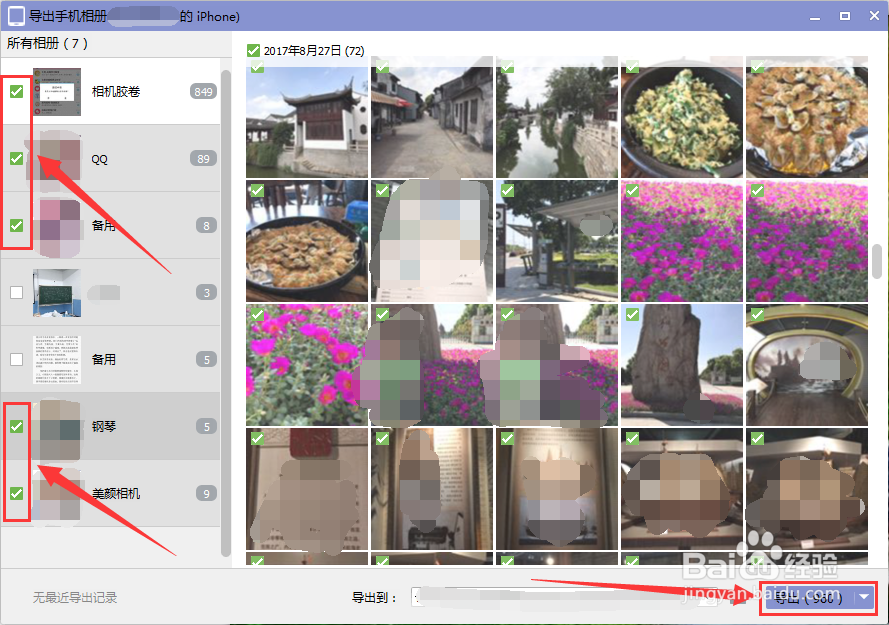Click the 849 photo count badge
889x625 pixels.
[203, 91]
